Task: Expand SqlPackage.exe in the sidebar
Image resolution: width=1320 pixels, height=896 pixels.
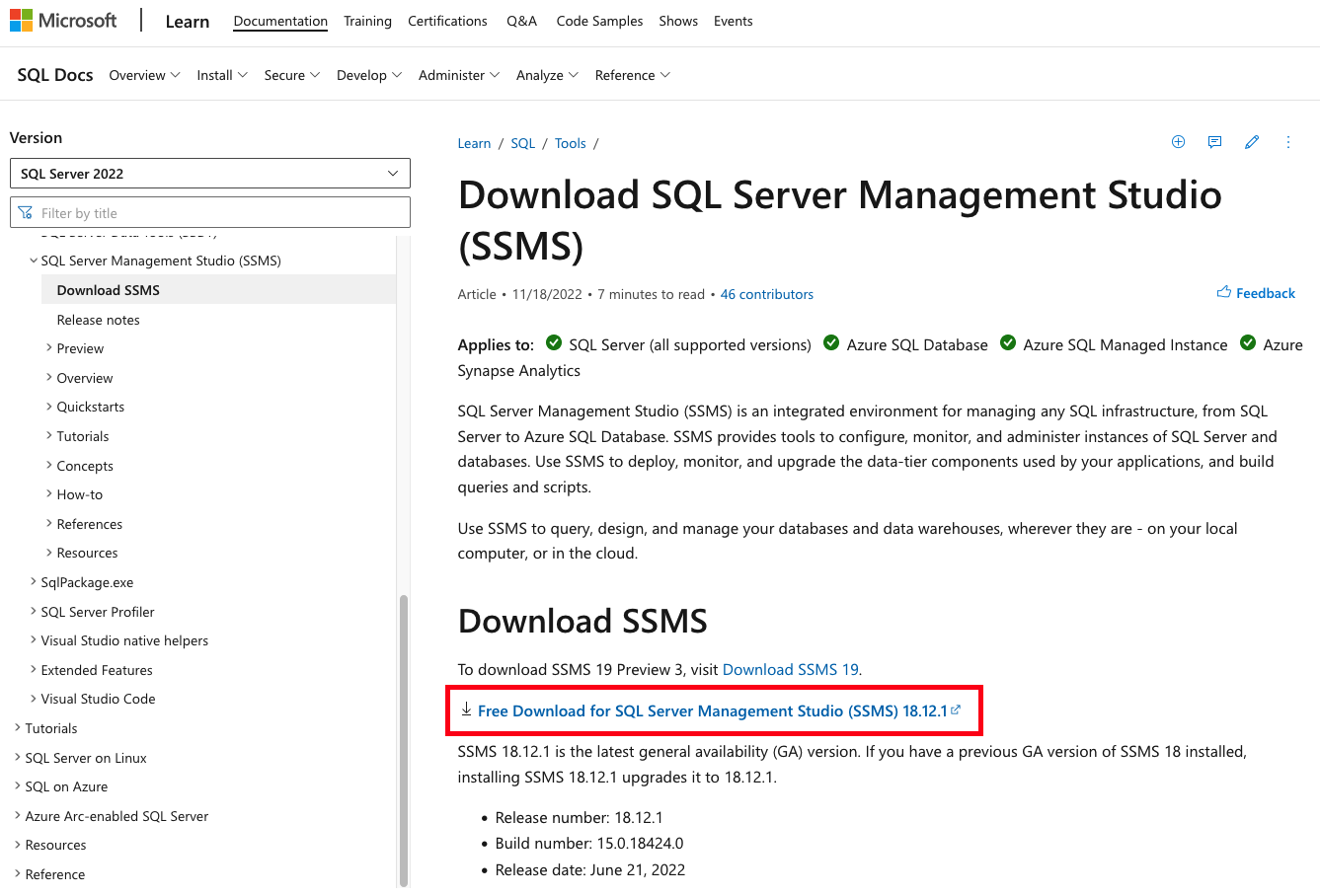Action: click(x=81, y=582)
